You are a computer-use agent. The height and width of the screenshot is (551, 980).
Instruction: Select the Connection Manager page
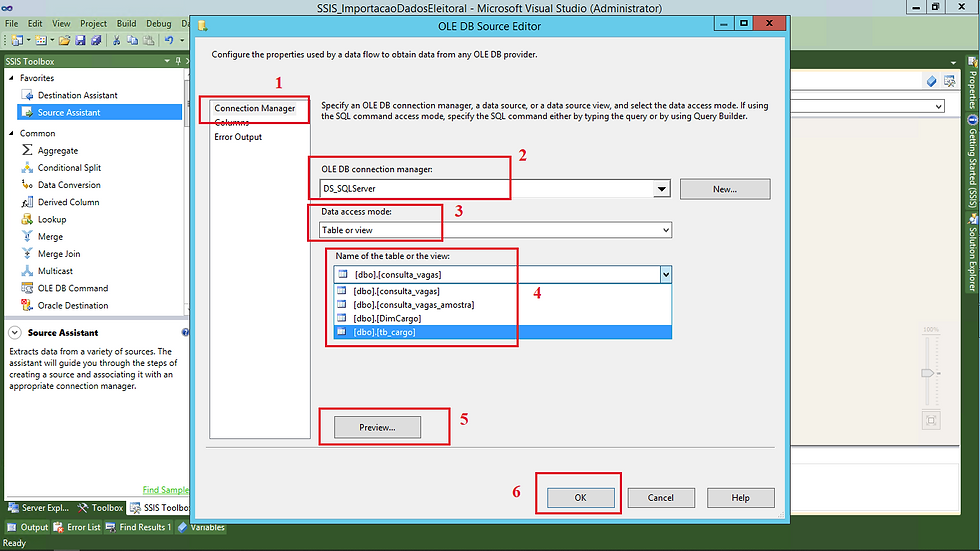(x=254, y=108)
